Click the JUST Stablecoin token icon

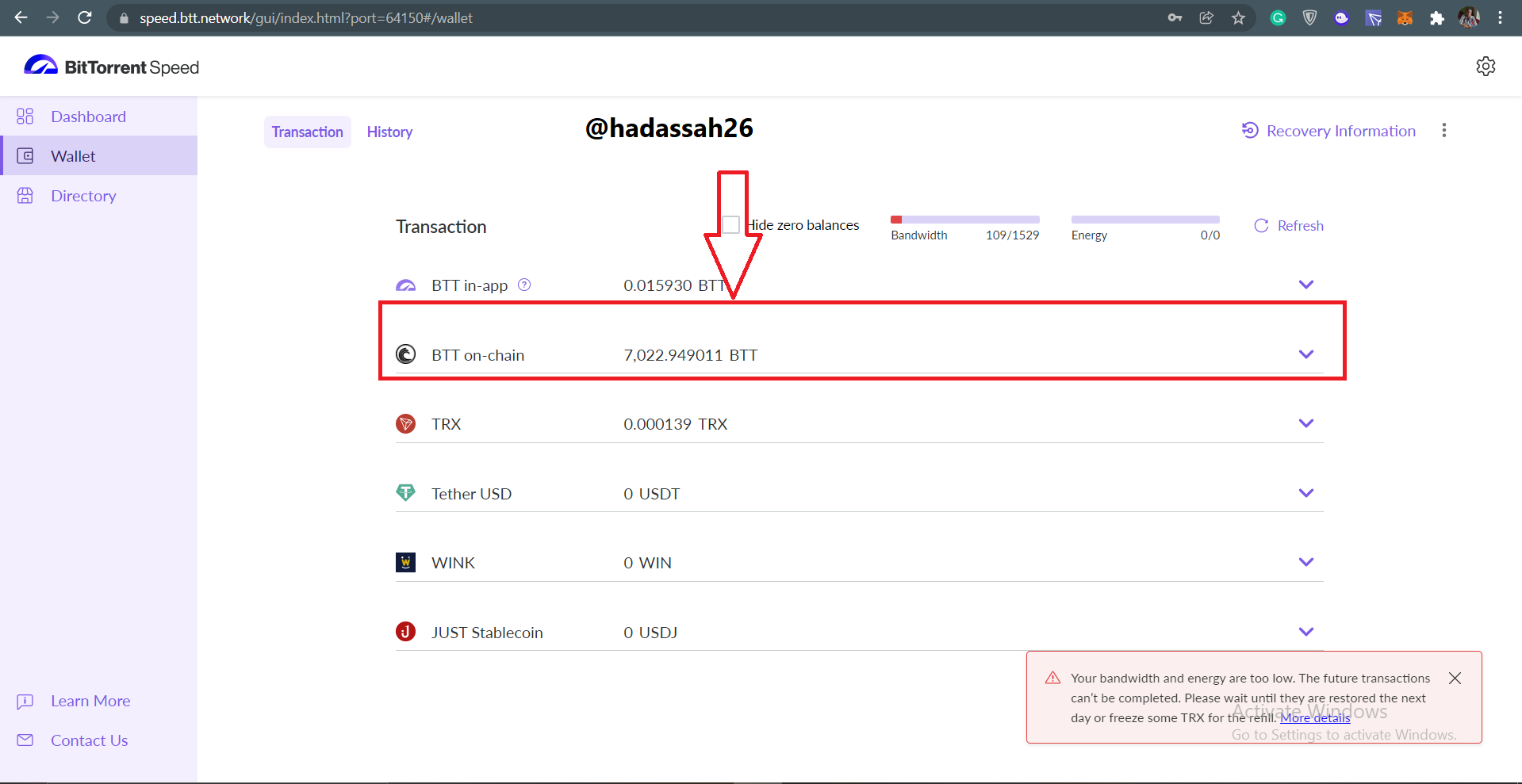(406, 632)
